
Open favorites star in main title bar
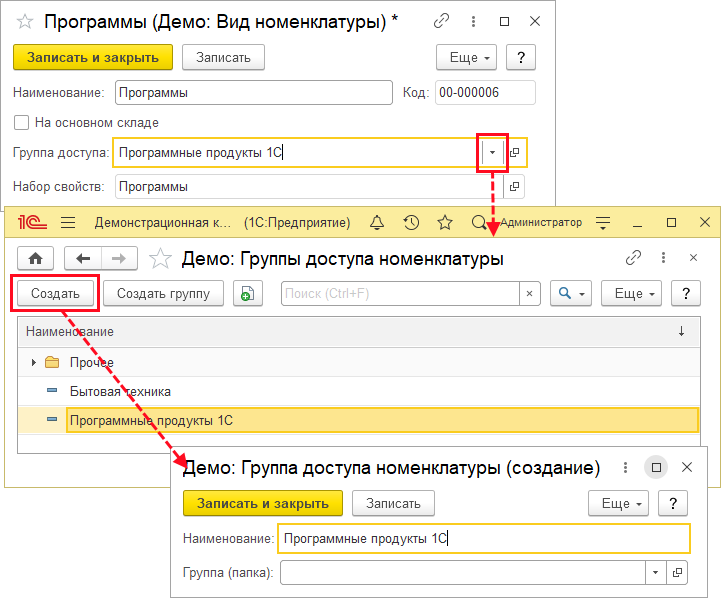pos(445,223)
